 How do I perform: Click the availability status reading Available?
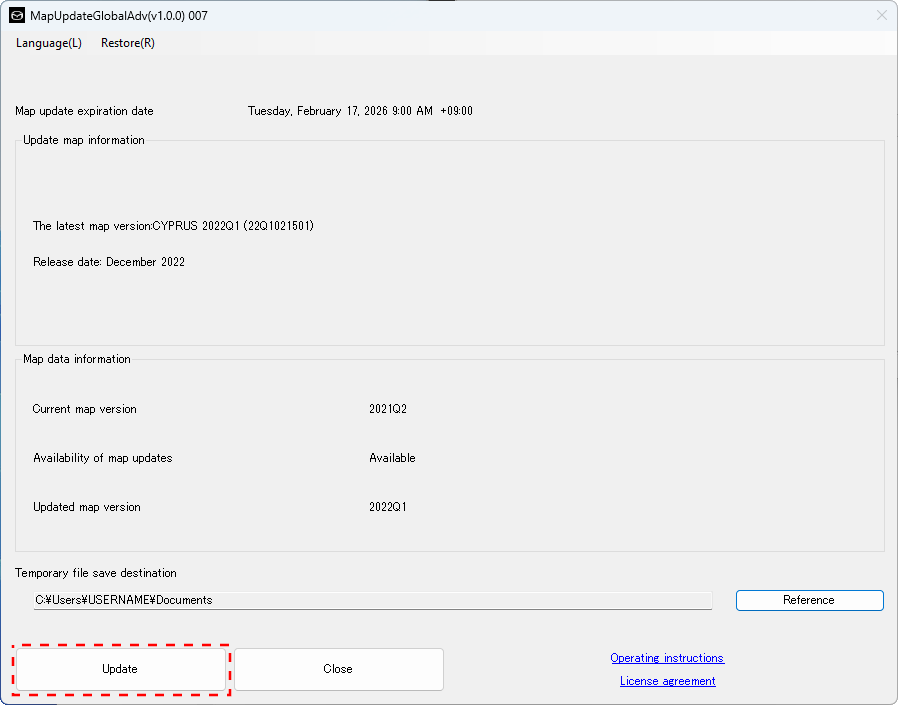pos(392,458)
